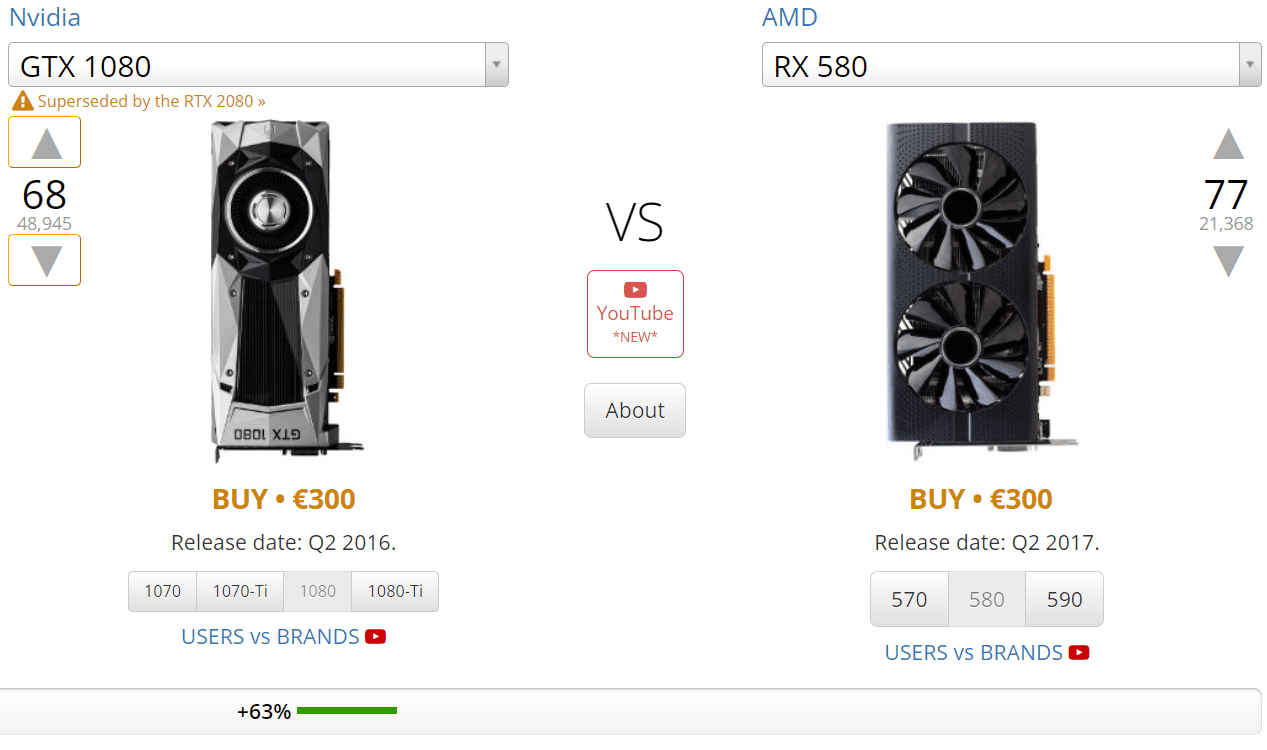This screenshot has width=1267, height=750.
Task: Select the 1080-Ti model tab
Action: (395, 591)
